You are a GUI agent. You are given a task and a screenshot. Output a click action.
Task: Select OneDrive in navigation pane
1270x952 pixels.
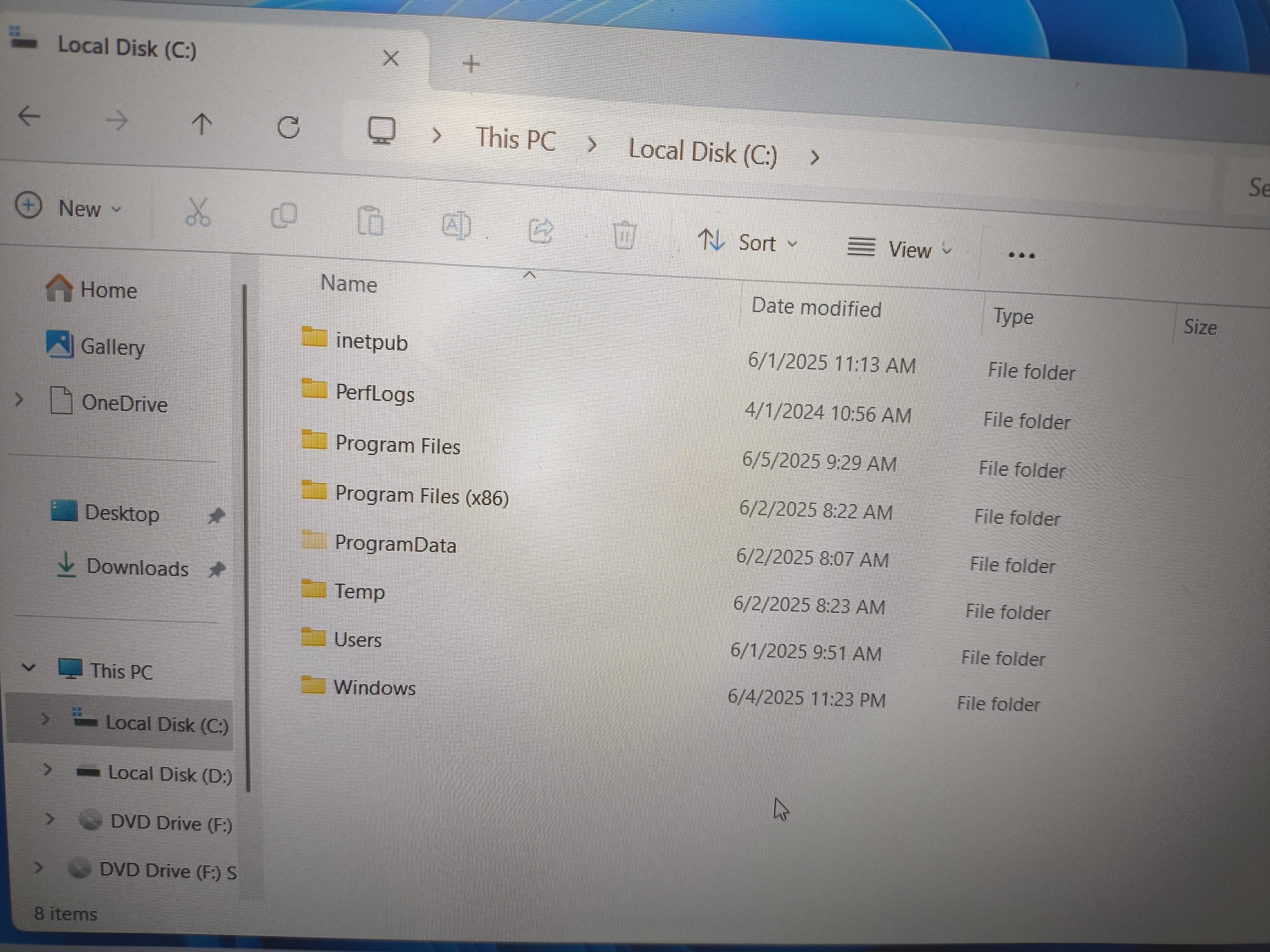(109, 402)
